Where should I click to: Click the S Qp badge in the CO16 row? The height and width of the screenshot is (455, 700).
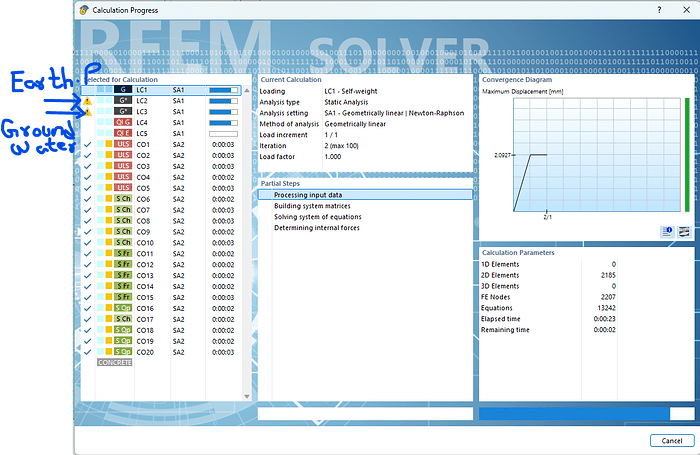123,308
